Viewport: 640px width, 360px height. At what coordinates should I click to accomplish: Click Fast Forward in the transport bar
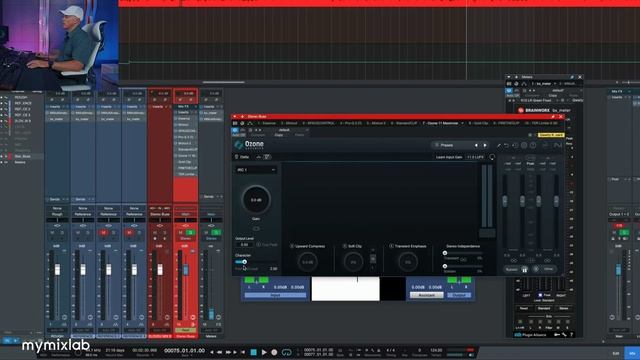coord(228,352)
